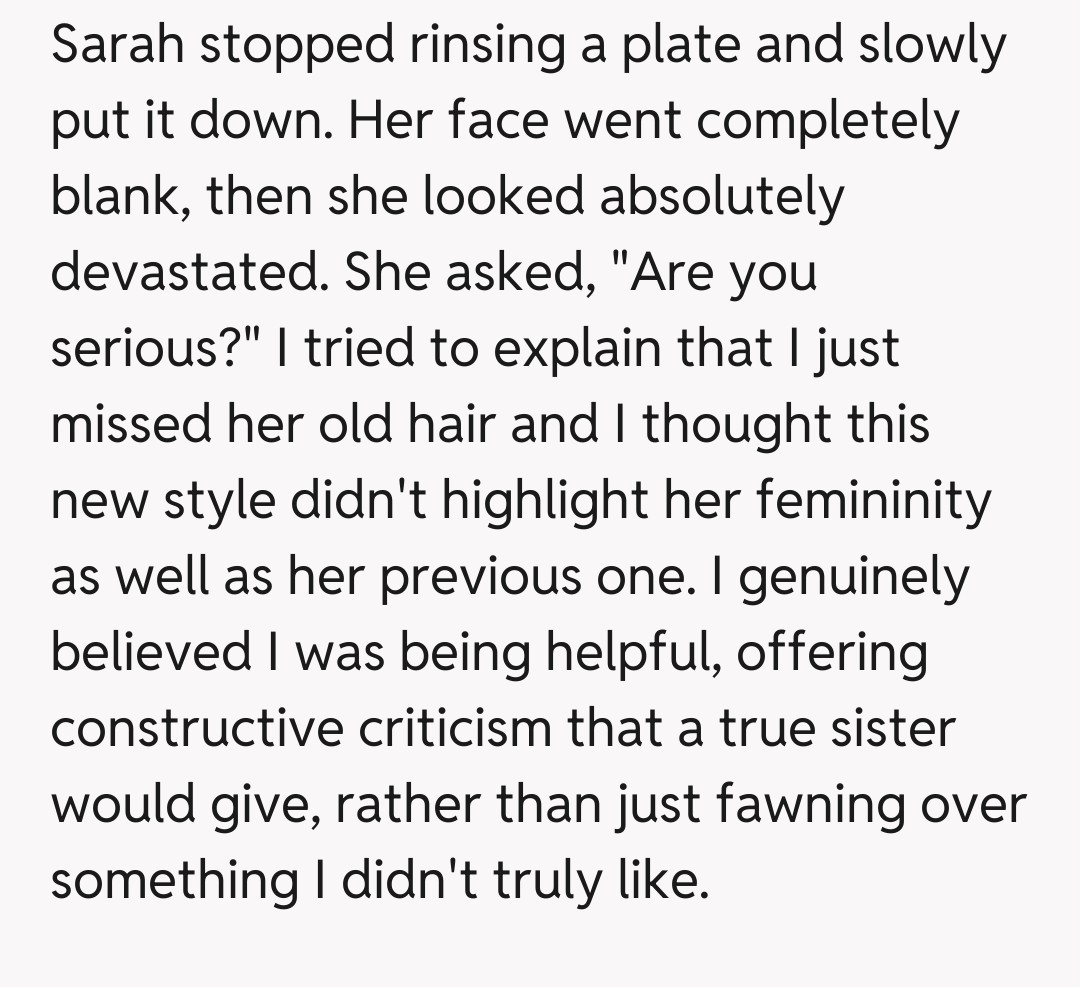
Task: Click the word "genuinely"
Action: [854, 578]
